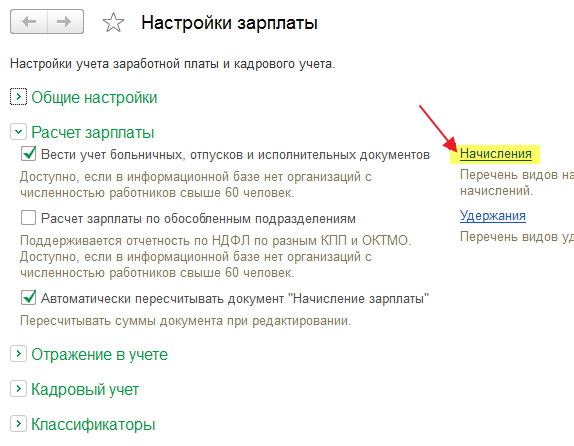Expand the Кадровый учет section chevron
This screenshot has width=574, height=446.
pyautogui.click(x=18, y=389)
